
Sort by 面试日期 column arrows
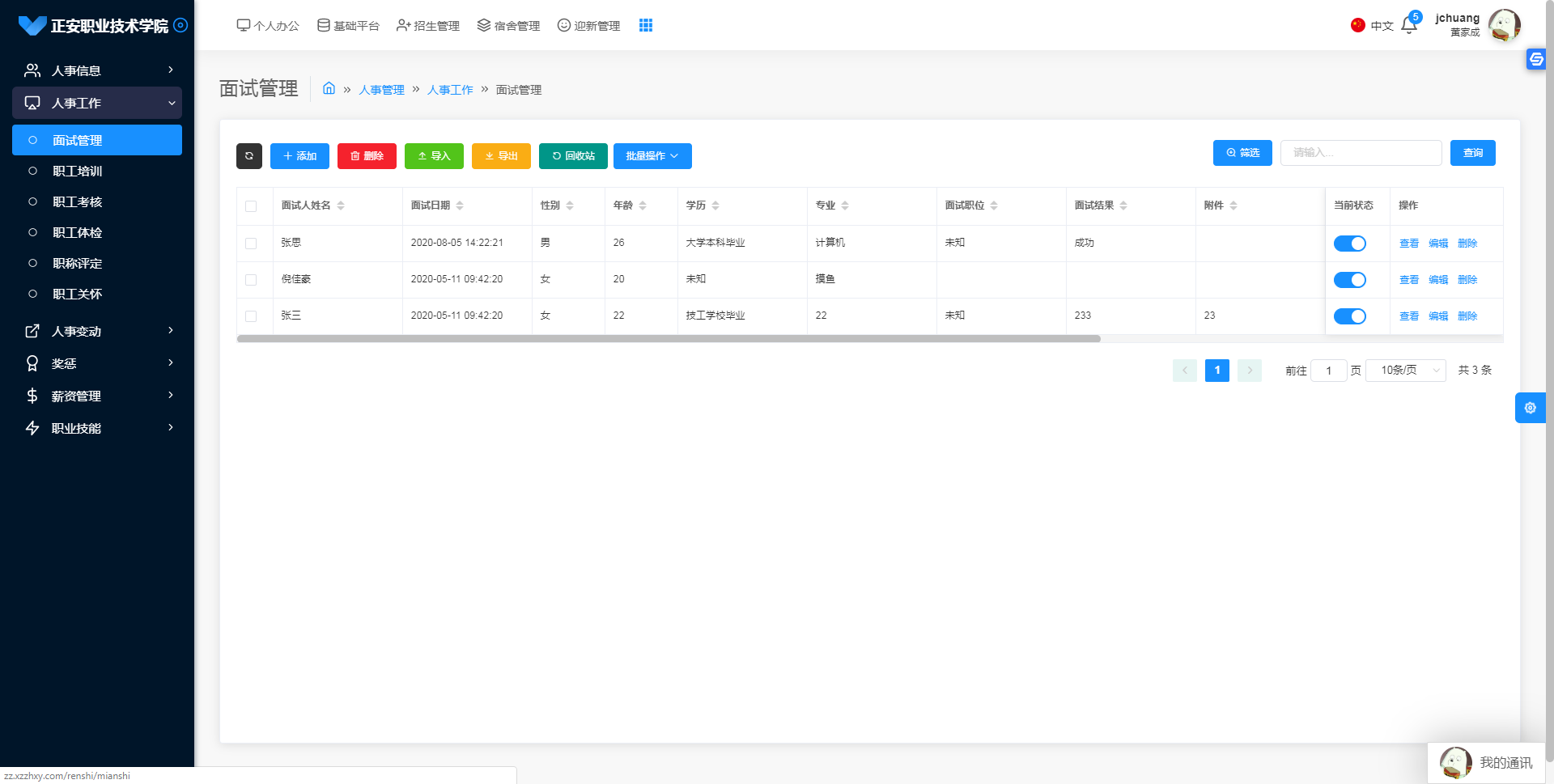tap(460, 206)
